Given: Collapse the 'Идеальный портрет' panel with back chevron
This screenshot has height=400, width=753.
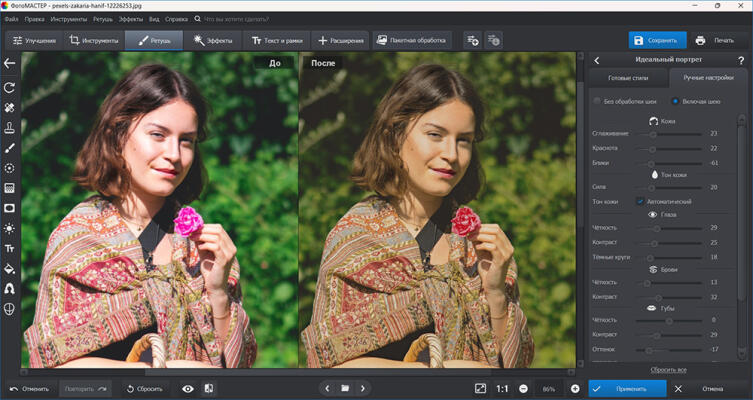Looking at the screenshot, I should (x=597, y=61).
